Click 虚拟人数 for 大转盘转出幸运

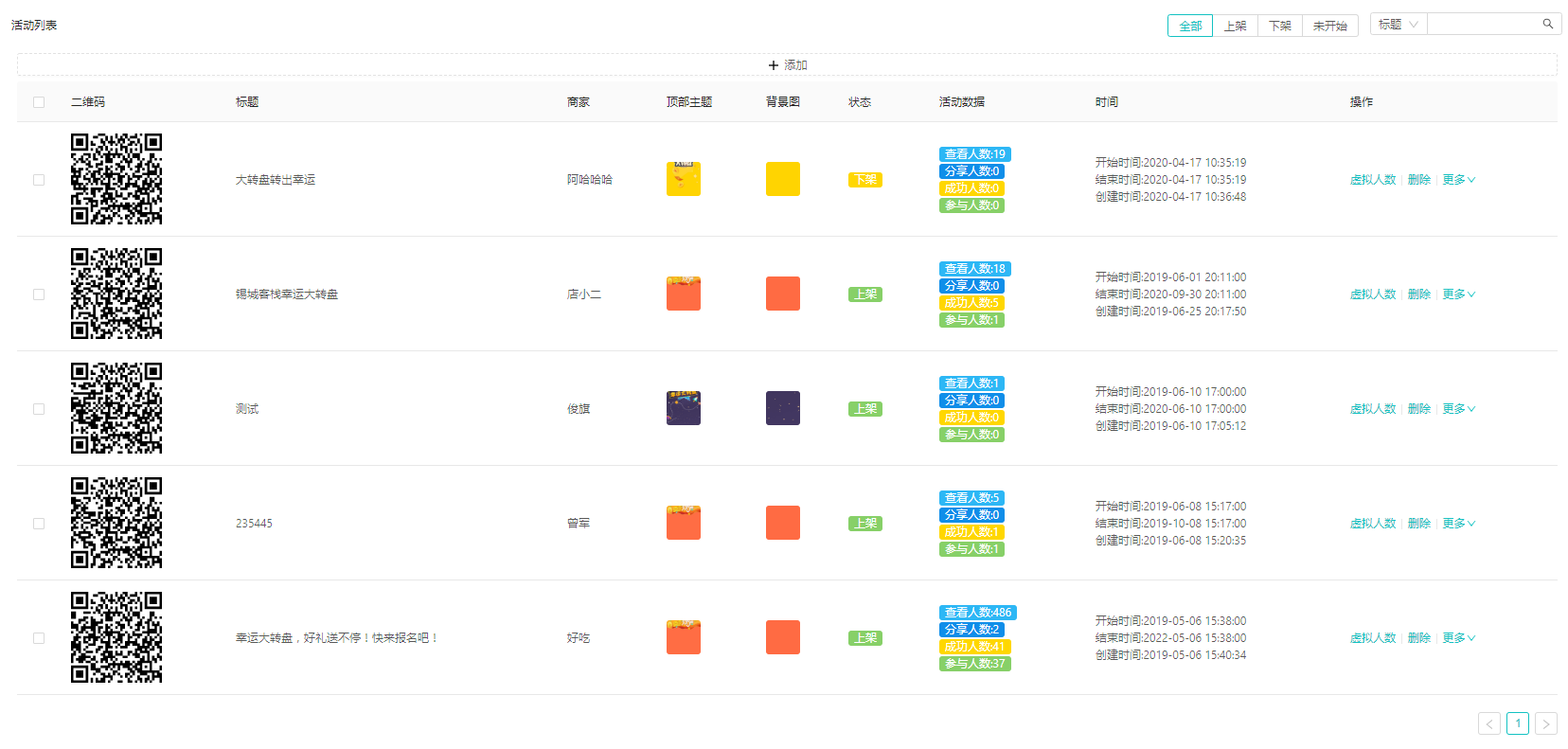click(1373, 180)
